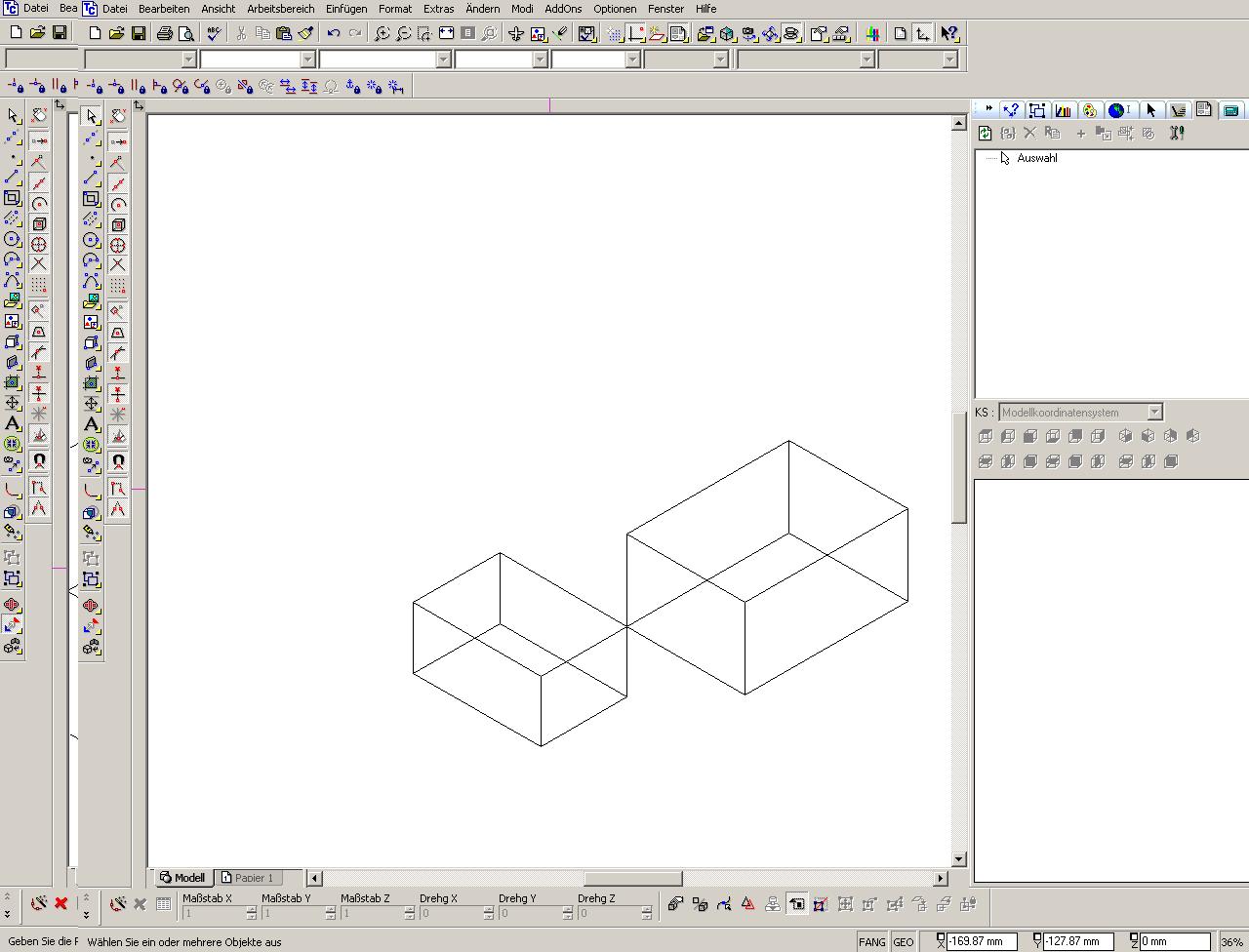
Task: Click the horizontal scrollbar thumb of the drawing area
Action: tap(632, 878)
